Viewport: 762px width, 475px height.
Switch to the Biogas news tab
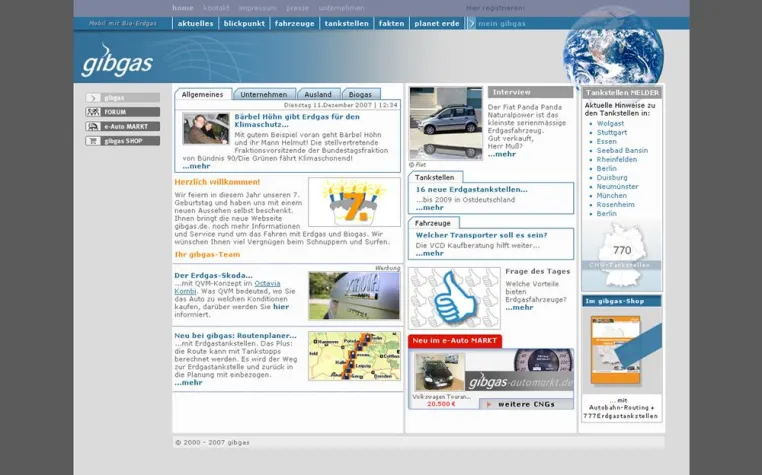click(x=360, y=94)
